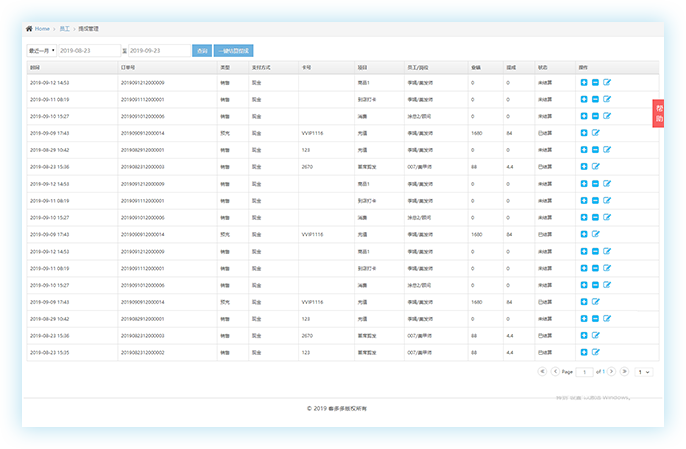686x449 pixels.
Task: Click the plus icon in the 2019-08-23 15:35 row
Action: pos(584,352)
